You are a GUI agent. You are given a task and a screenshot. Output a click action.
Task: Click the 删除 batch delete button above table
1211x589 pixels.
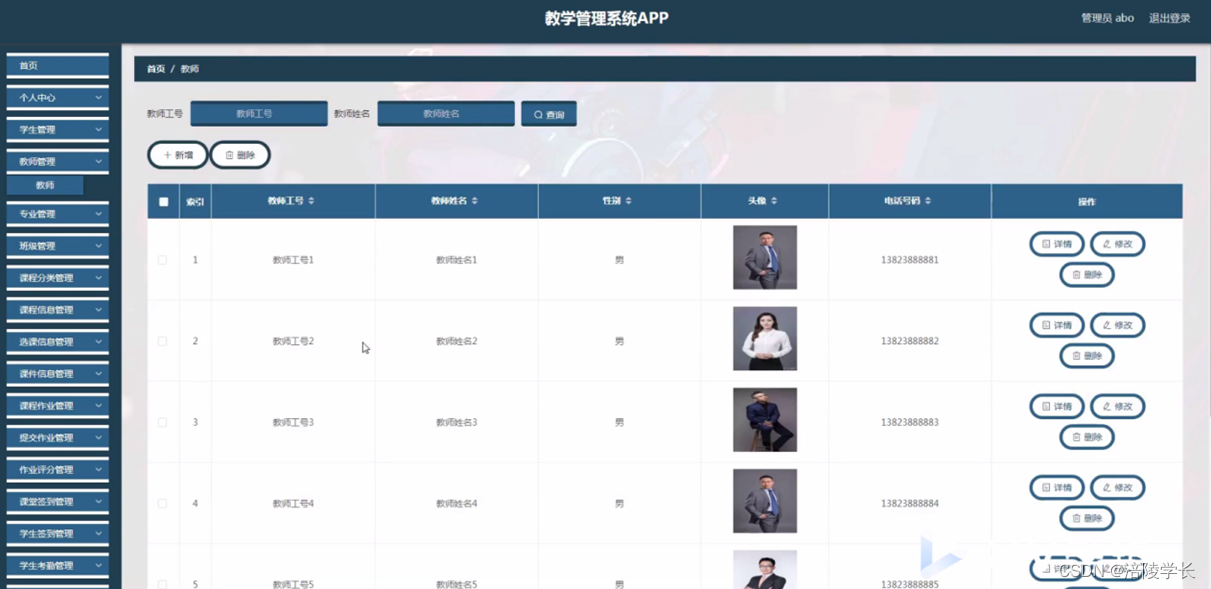pos(240,155)
